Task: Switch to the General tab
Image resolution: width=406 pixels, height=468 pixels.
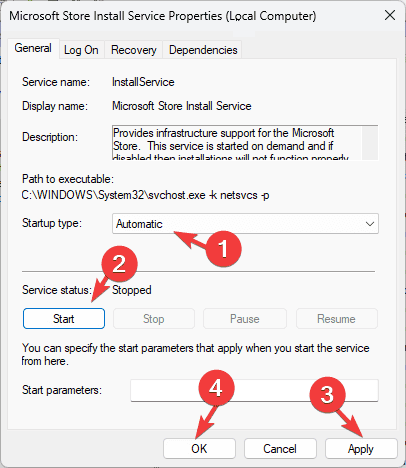Action: pos(33,48)
